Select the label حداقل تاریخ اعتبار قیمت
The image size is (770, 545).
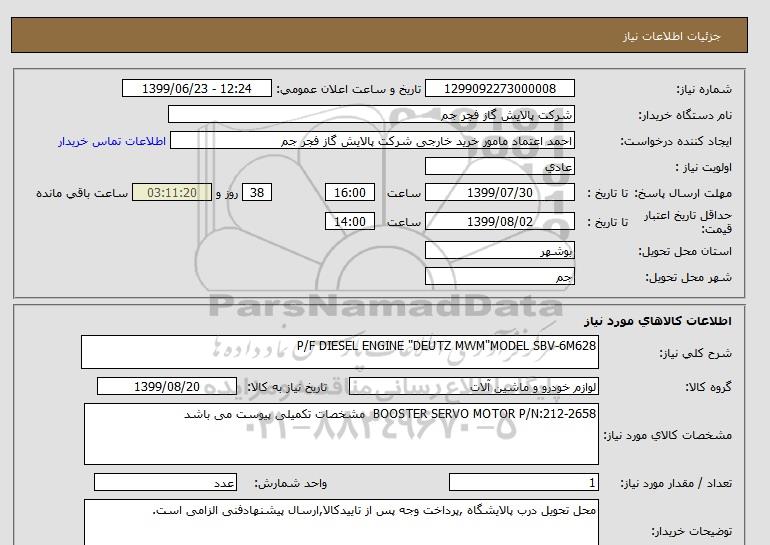click(x=688, y=222)
